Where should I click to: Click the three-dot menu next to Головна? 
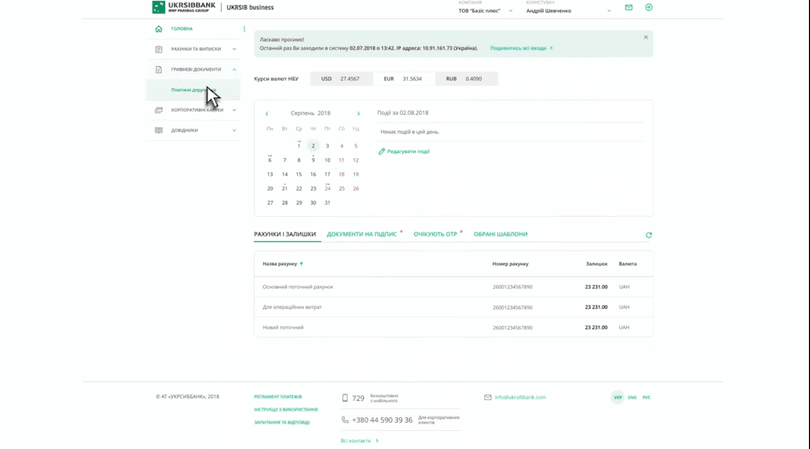pyautogui.click(x=244, y=29)
